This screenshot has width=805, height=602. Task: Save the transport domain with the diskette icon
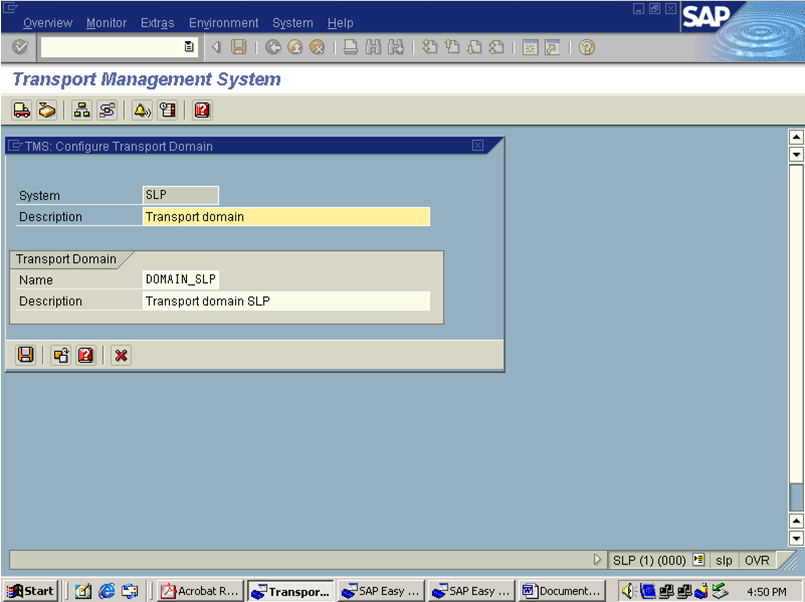[25, 355]
